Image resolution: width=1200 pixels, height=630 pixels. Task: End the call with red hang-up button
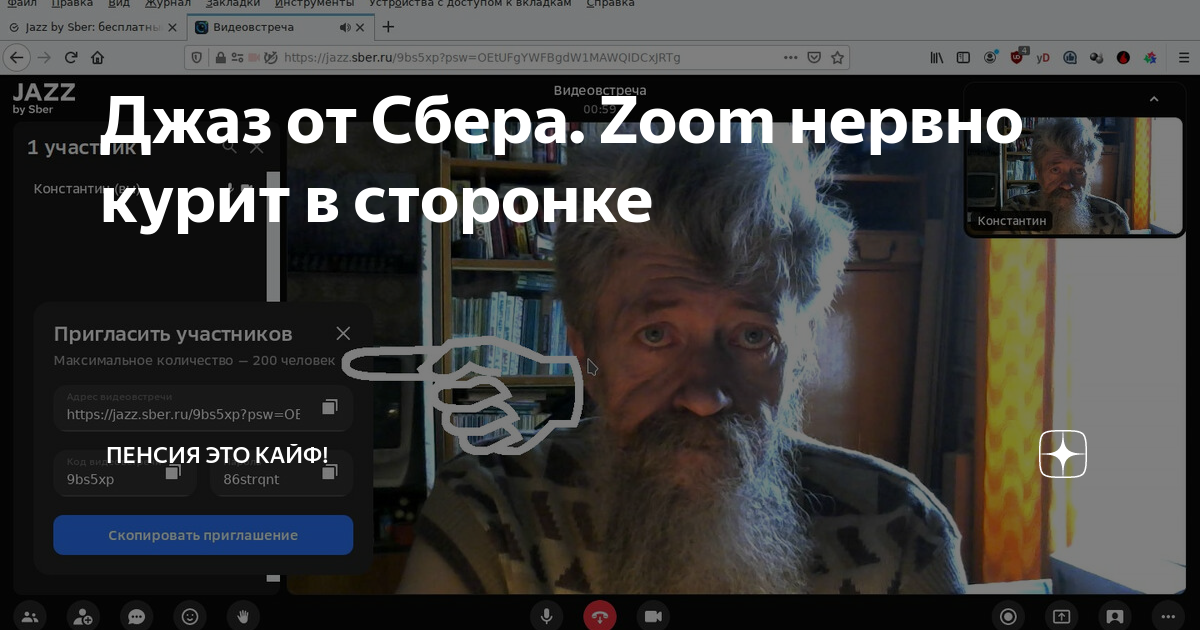(x=600, y=616)
